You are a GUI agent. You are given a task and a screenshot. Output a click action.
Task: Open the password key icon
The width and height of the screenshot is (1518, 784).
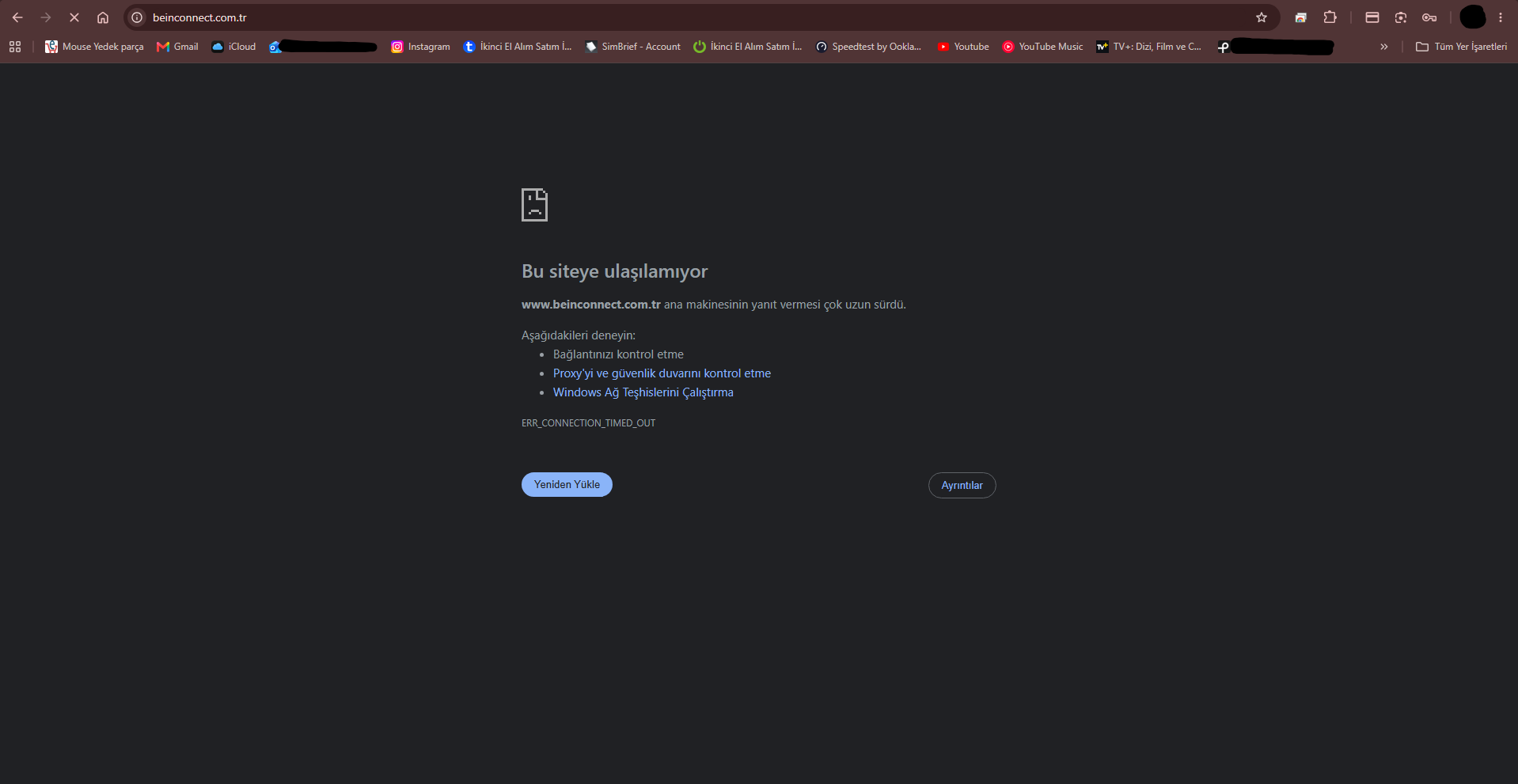point(1429,17)
